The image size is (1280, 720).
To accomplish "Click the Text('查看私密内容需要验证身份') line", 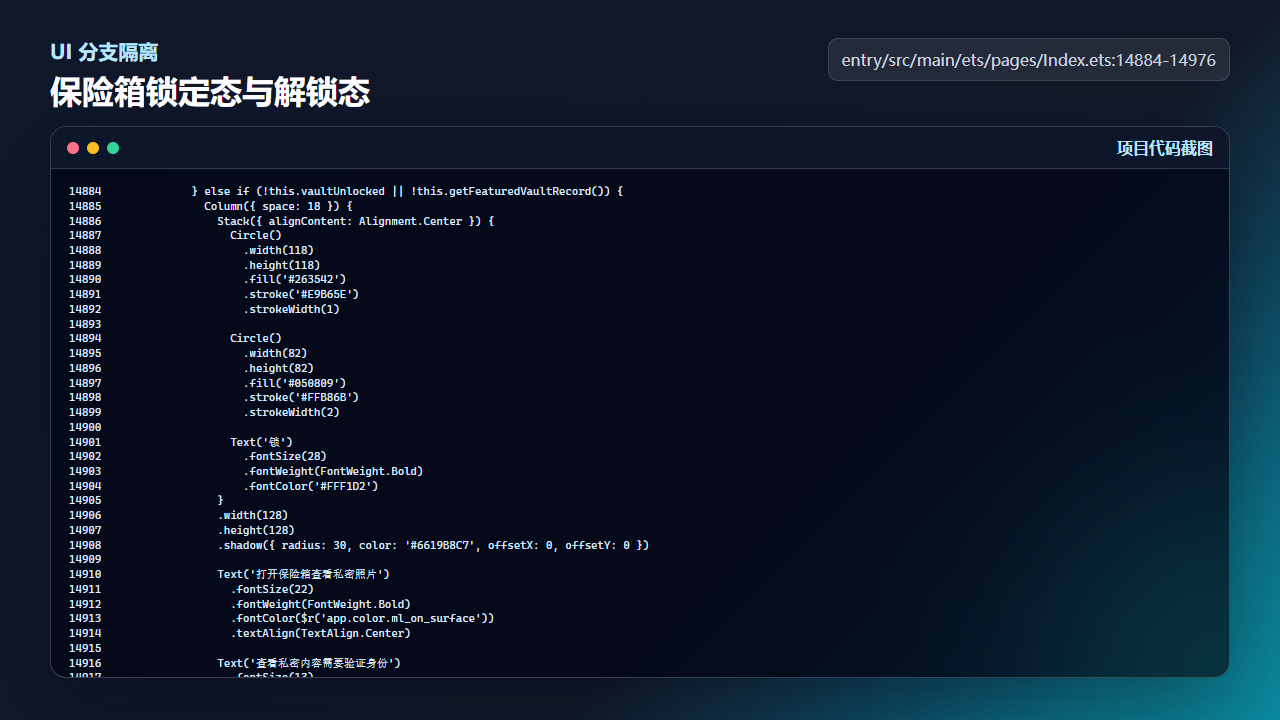I will point(310,663).
